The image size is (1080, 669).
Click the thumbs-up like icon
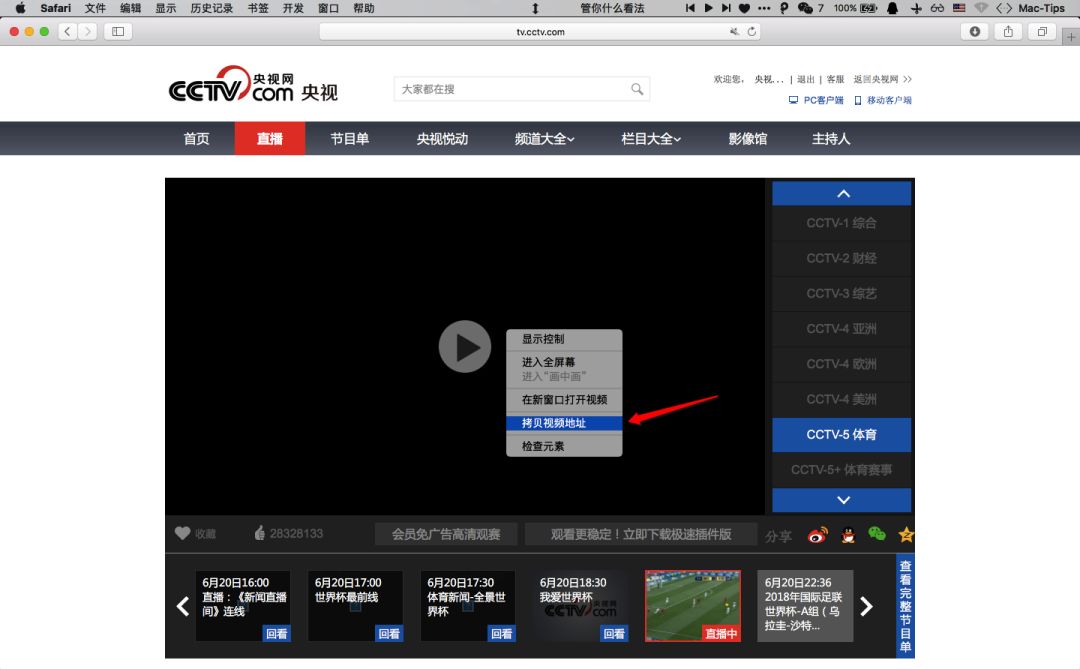pyautogui.click(x=259, y=534)
